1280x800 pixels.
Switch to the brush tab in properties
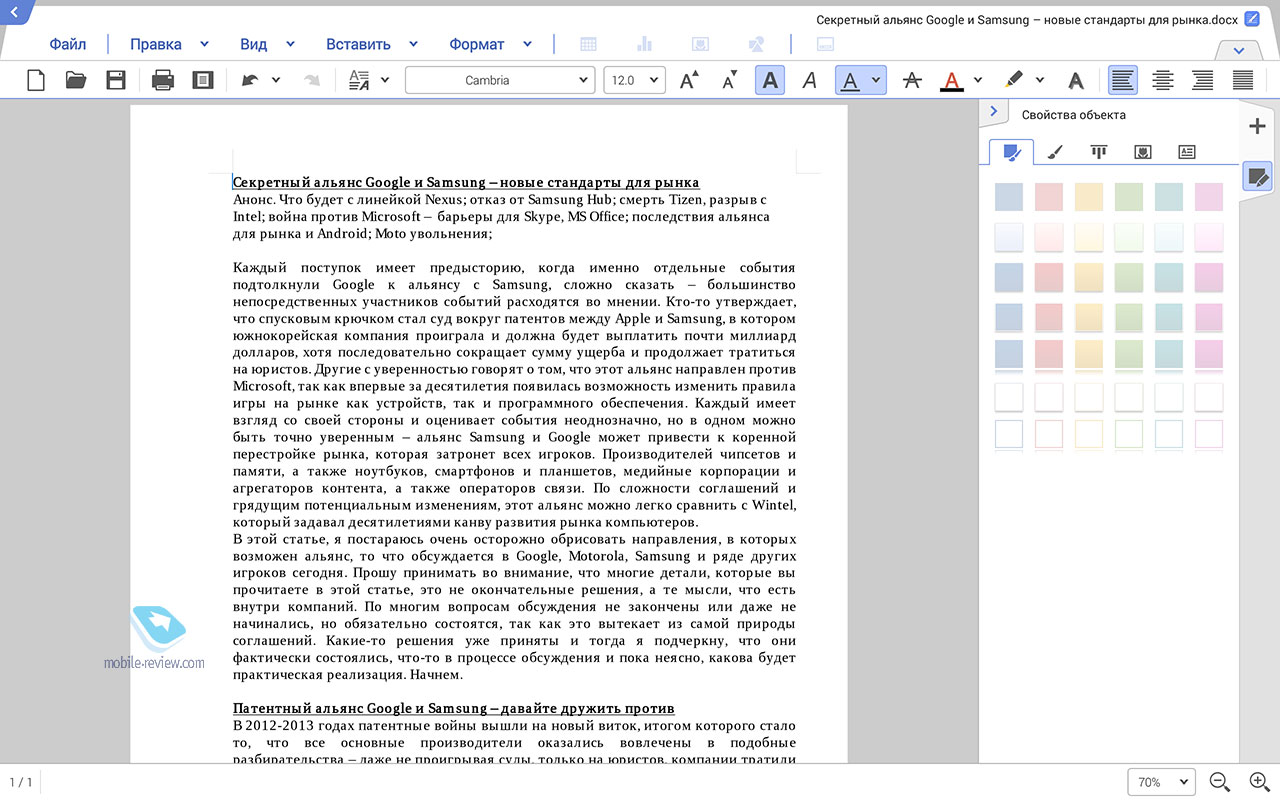tap(1055, 152)
